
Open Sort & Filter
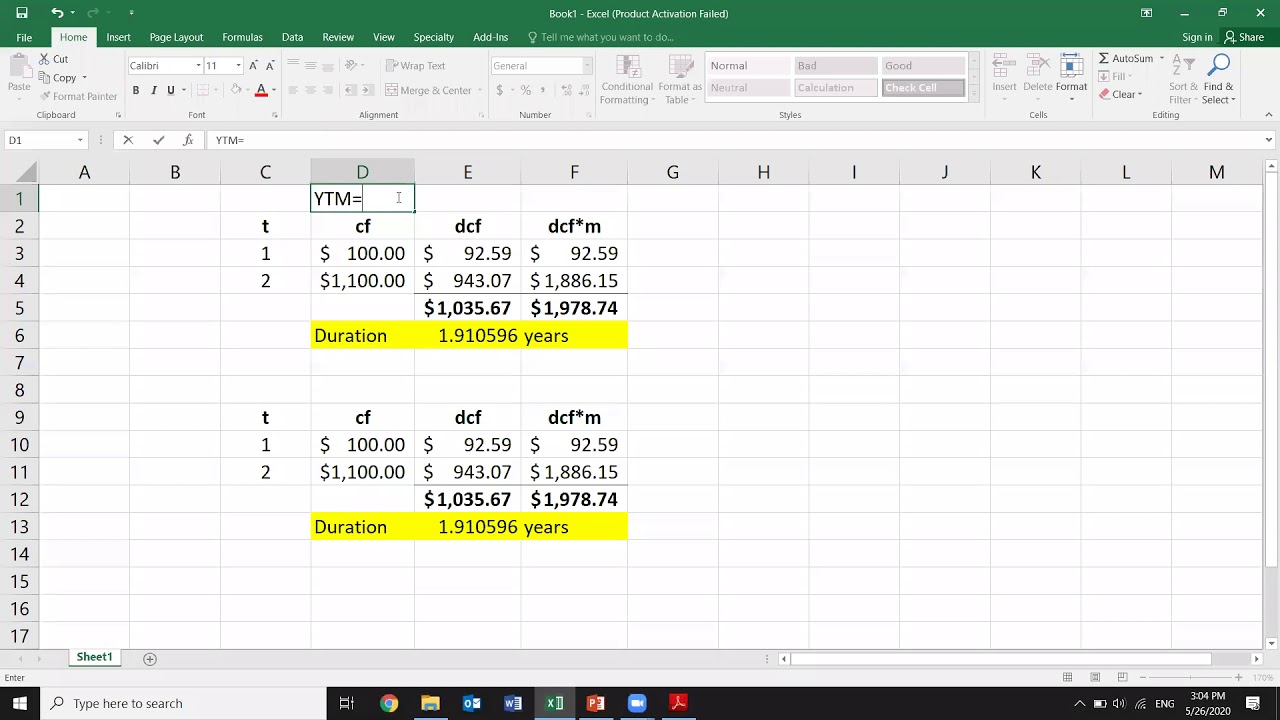point(1183,80)
